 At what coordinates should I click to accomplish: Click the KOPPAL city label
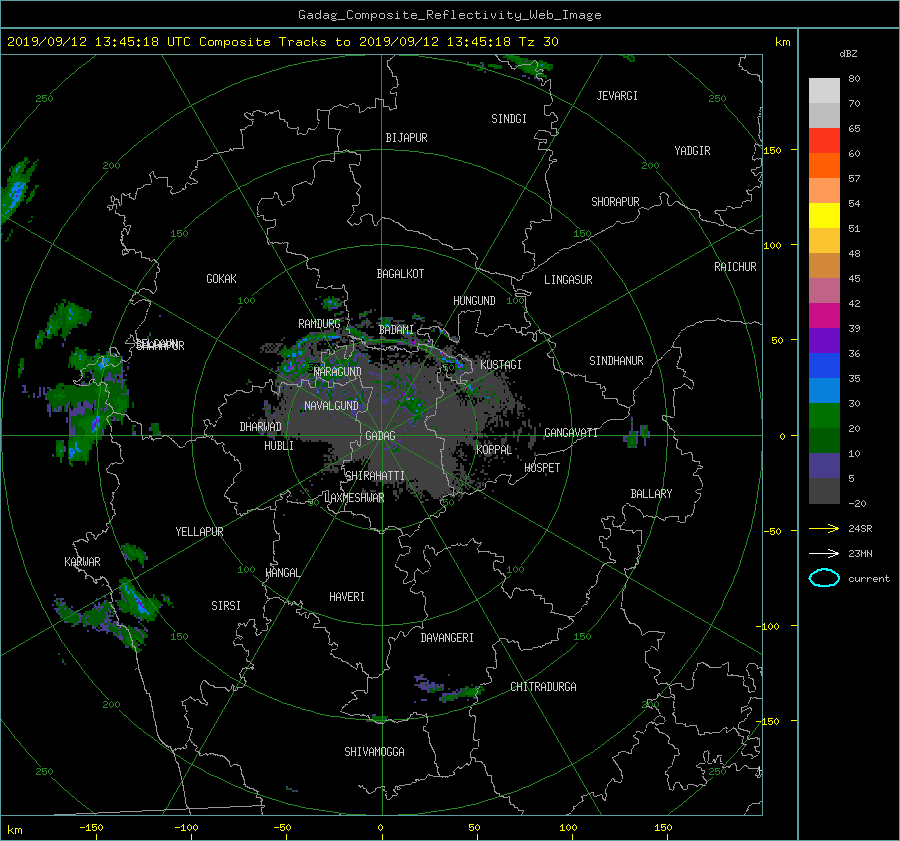coord(494,449)
